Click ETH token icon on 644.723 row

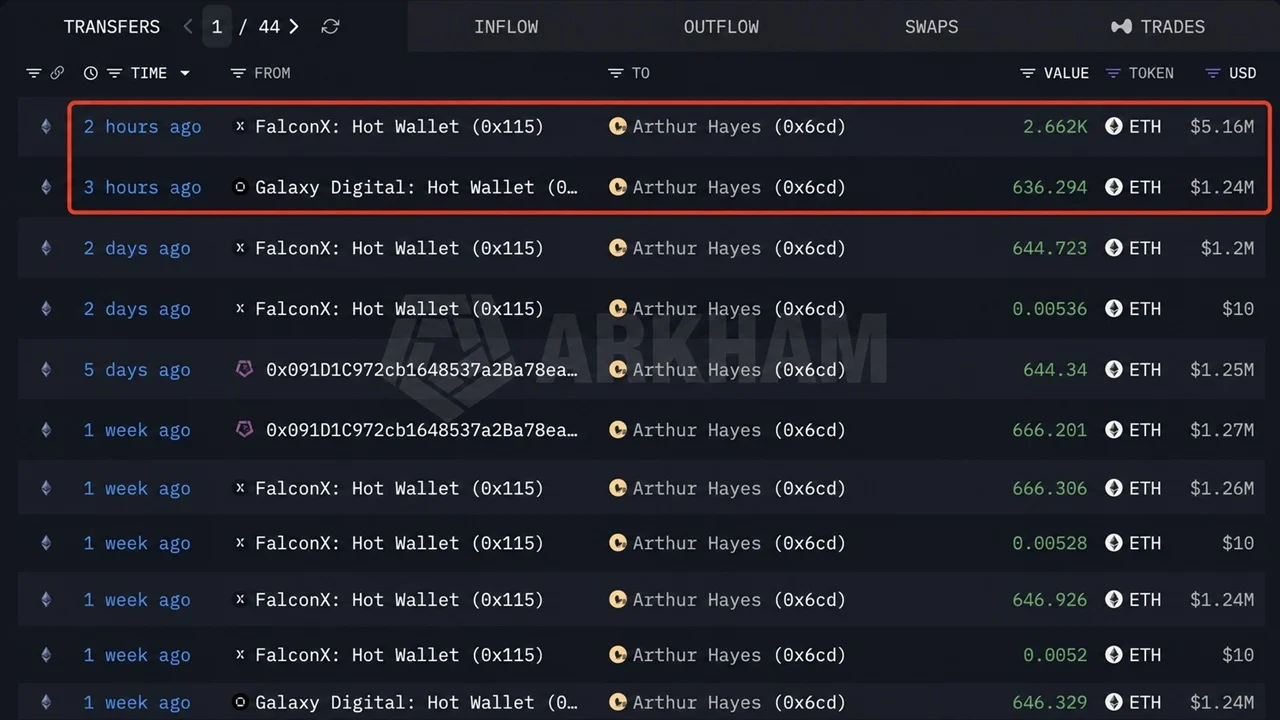pos(1114,248)
